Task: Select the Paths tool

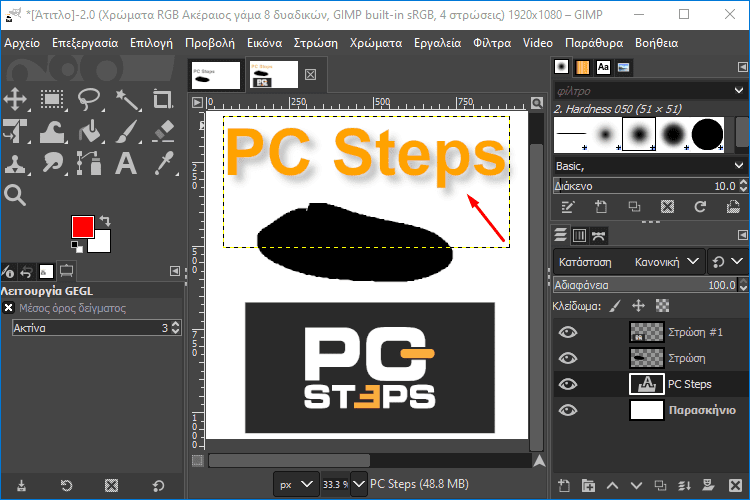Action: click(x=89, y=164)
